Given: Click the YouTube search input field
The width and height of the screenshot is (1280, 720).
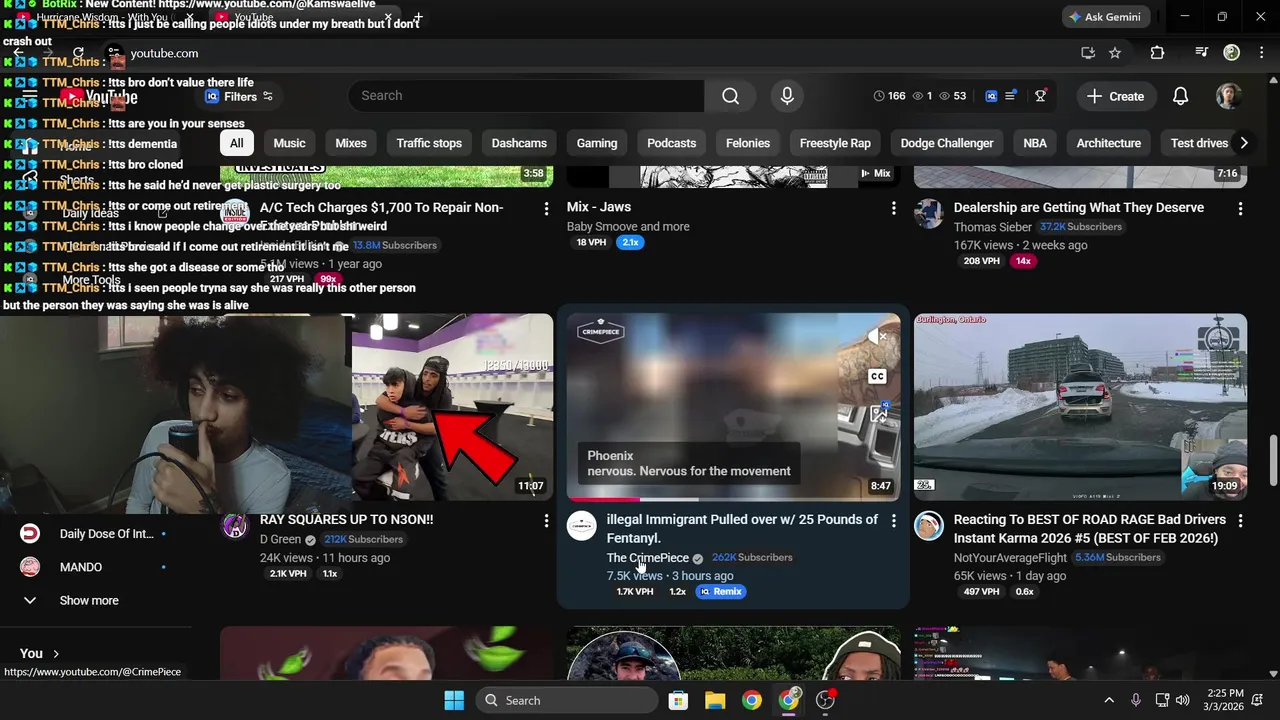Looking at the screenshot, I should pyautogui.click(x=526, y=96).
